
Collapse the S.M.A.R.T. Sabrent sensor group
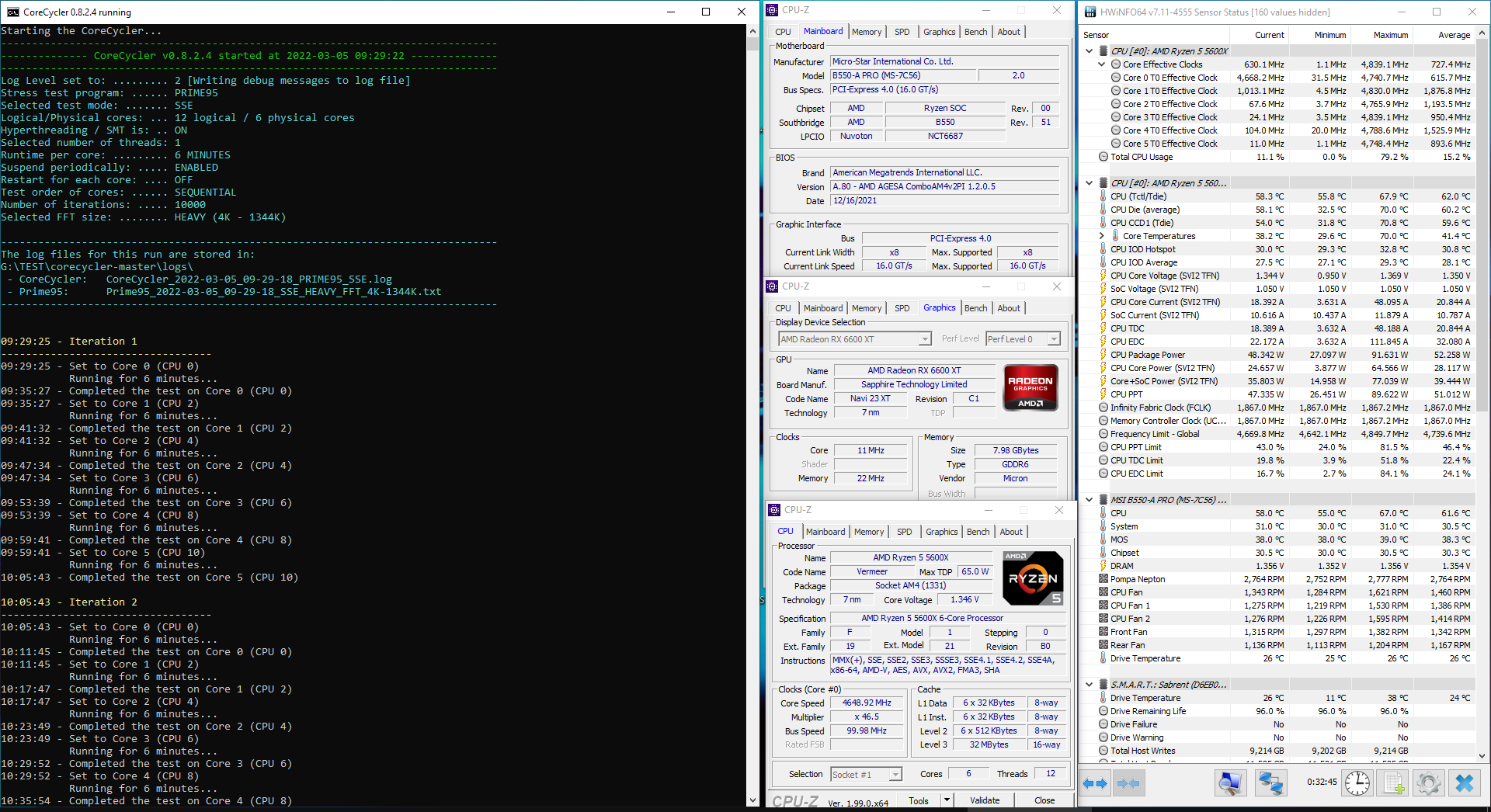[x=1090, y=685]
